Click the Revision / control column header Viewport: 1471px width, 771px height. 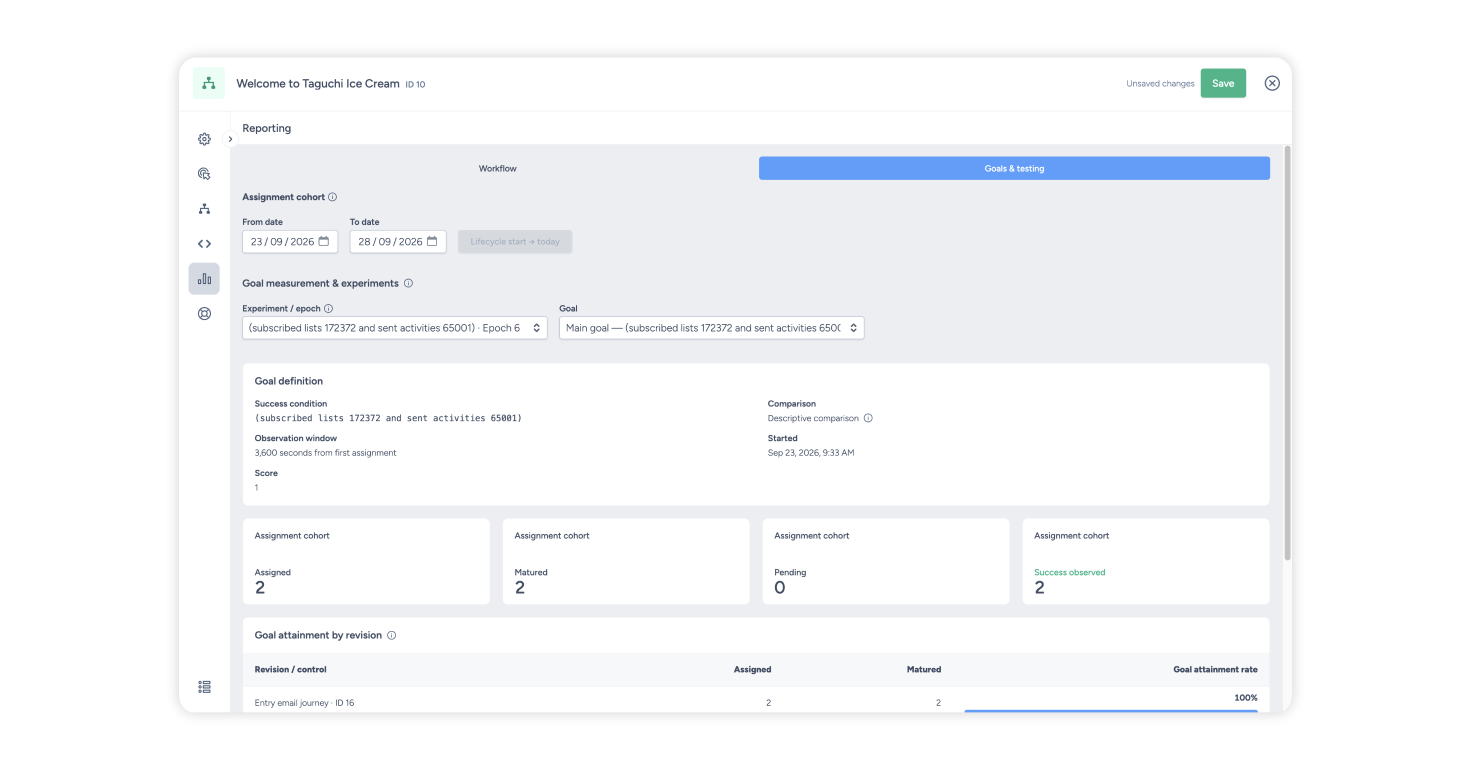tap(291, 669)
